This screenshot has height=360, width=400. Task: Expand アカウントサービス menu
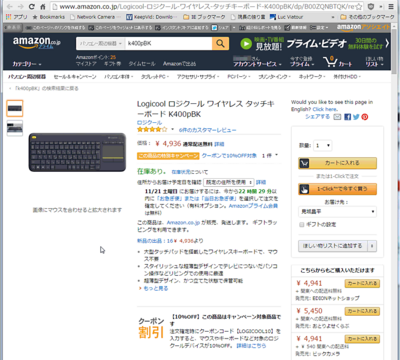pyautogui.click(x=257, y=64)
